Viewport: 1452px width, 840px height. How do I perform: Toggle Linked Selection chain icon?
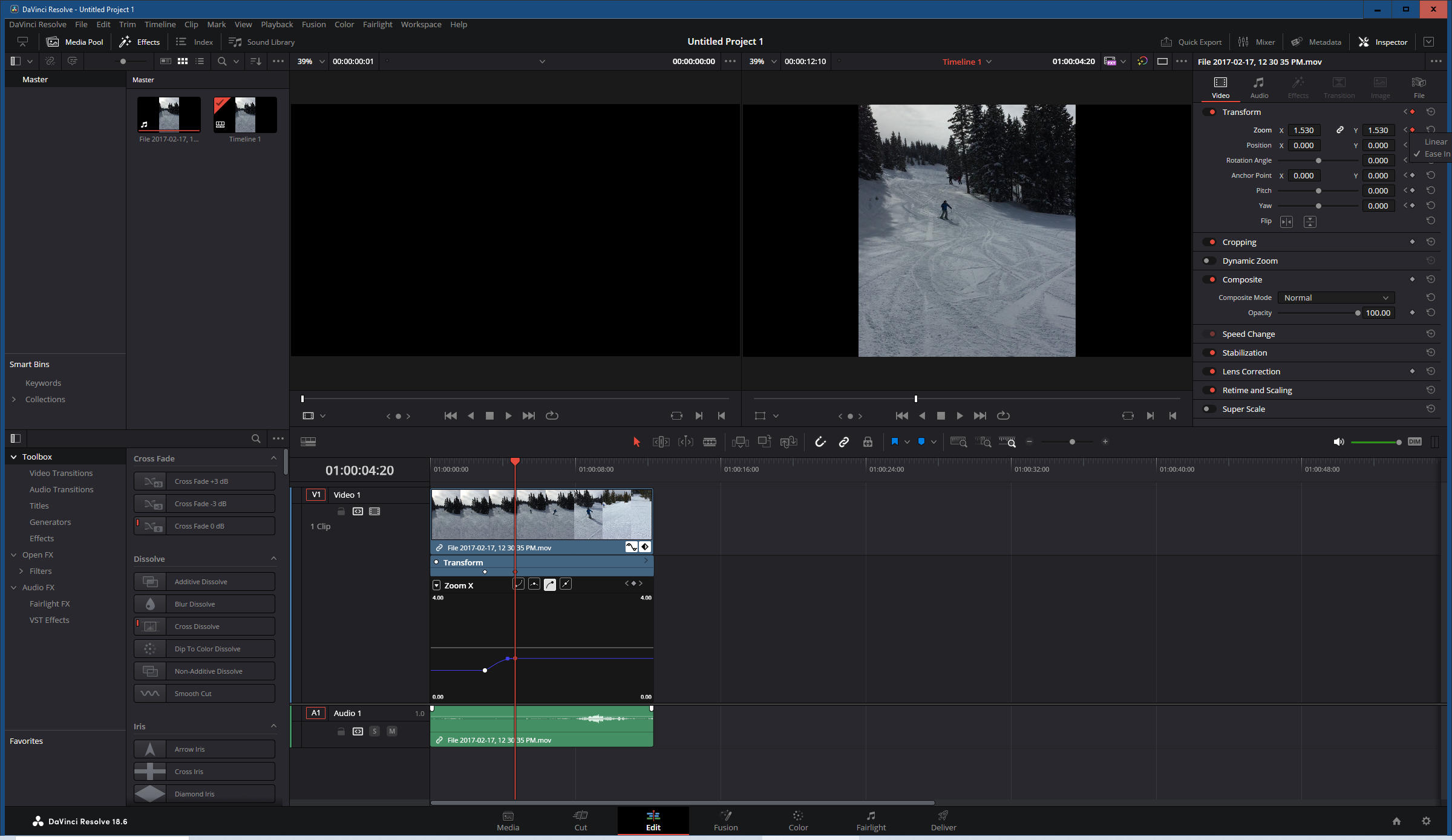[x=844, y=442]
